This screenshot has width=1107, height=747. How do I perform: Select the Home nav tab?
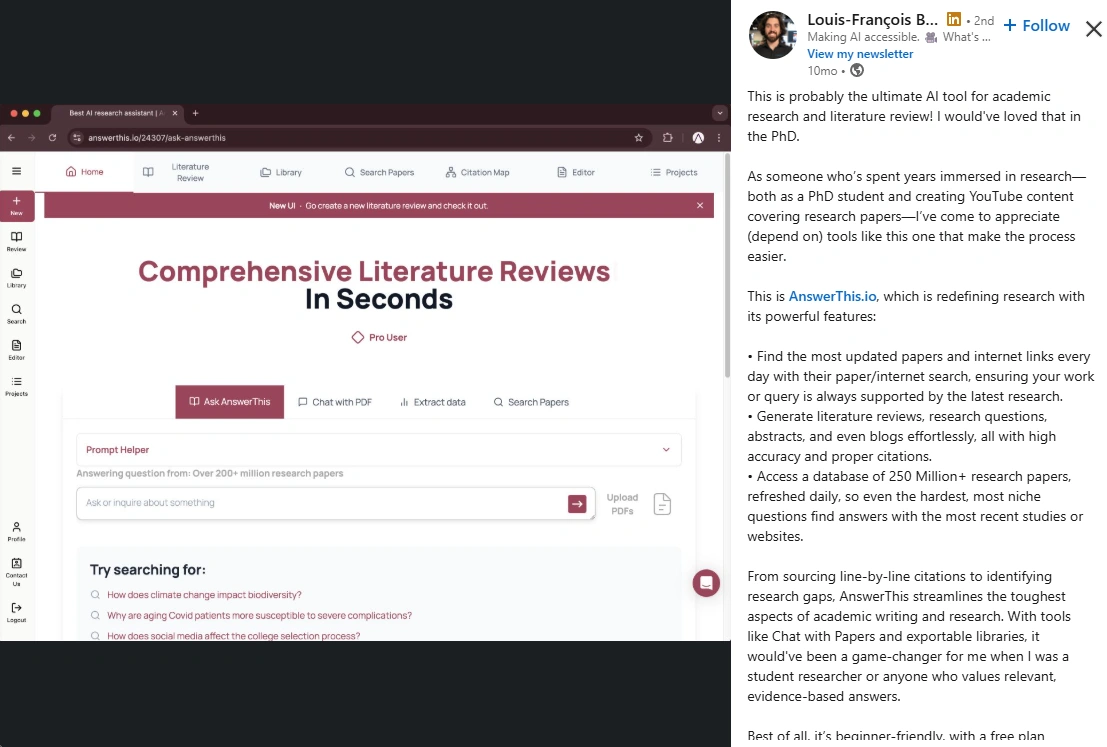tap(84, 172)
